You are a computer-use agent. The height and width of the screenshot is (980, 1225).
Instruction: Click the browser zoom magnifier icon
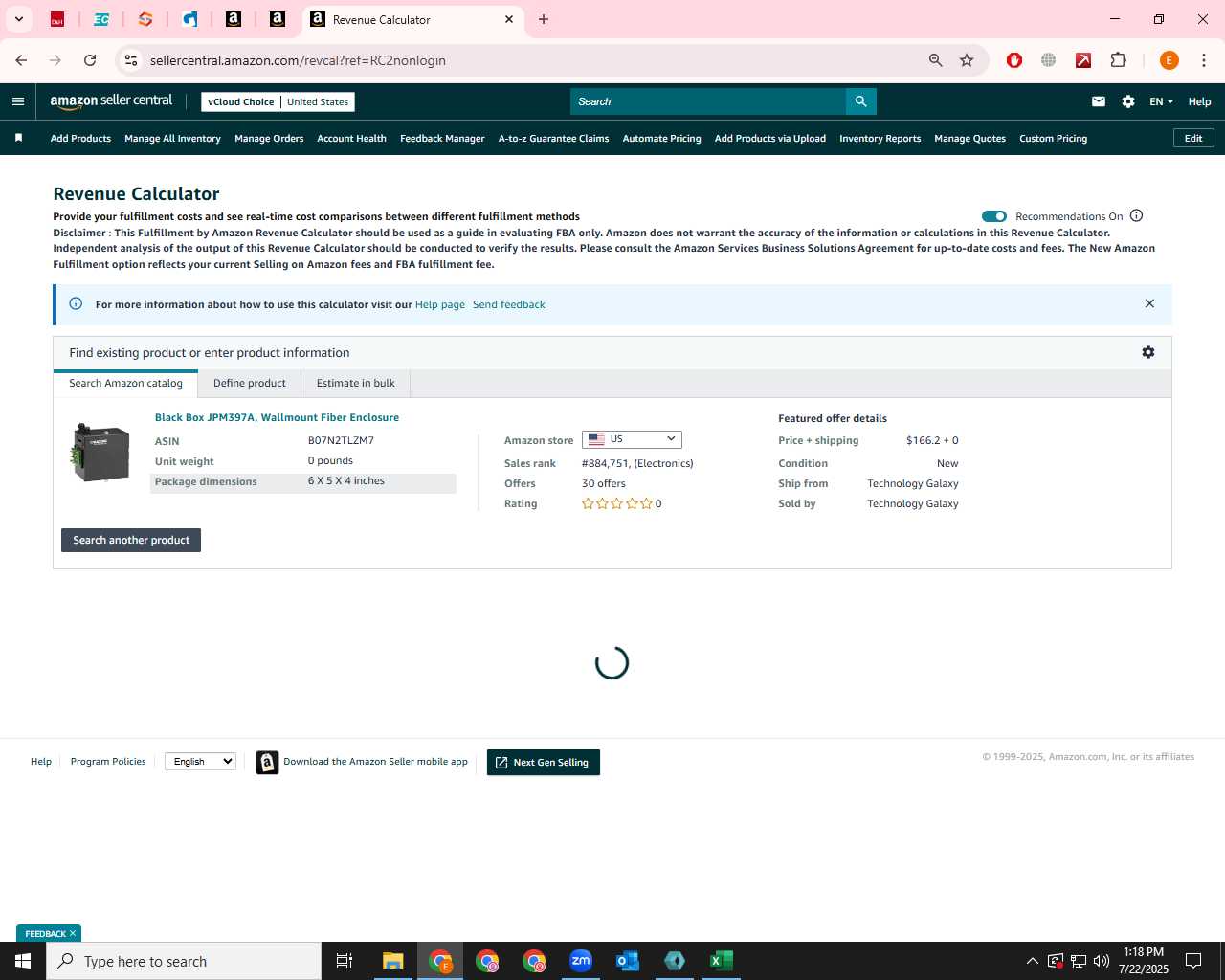936,60
